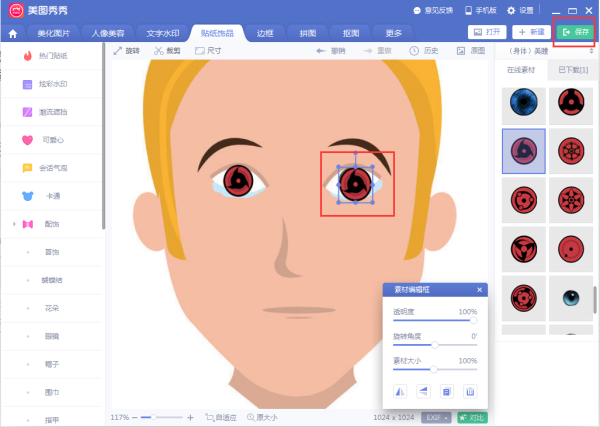This screenshot has width=600, height=427.
Task: Pick the light blue eye thumbnail
Action: [x=571, y=298]
